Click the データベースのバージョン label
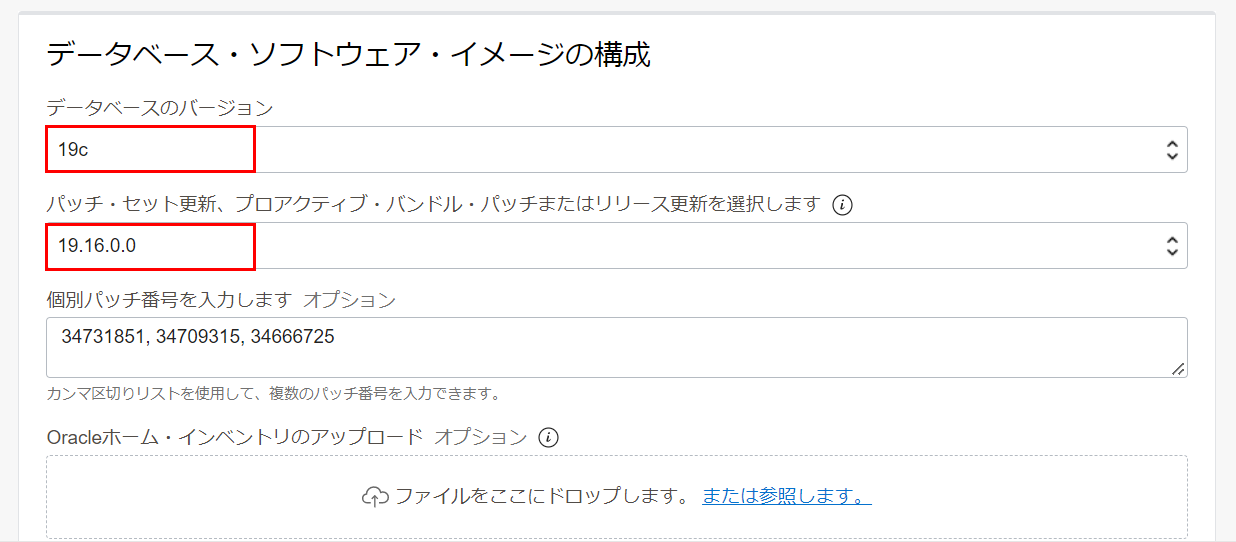This screenshot has width=1236, height=542. coord(160,107)
